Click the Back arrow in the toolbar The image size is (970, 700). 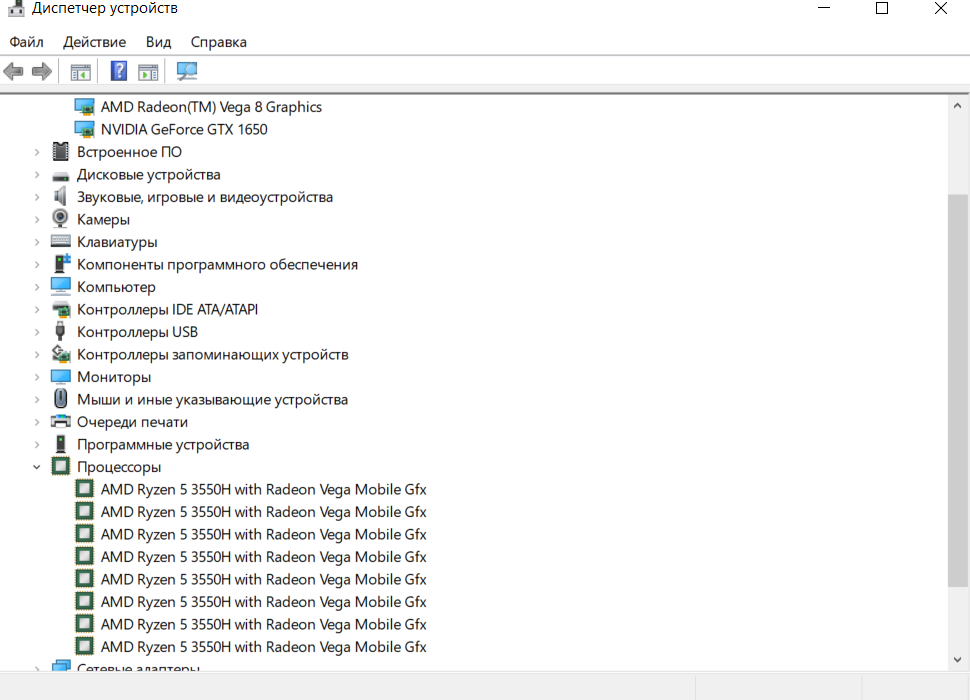14,71
